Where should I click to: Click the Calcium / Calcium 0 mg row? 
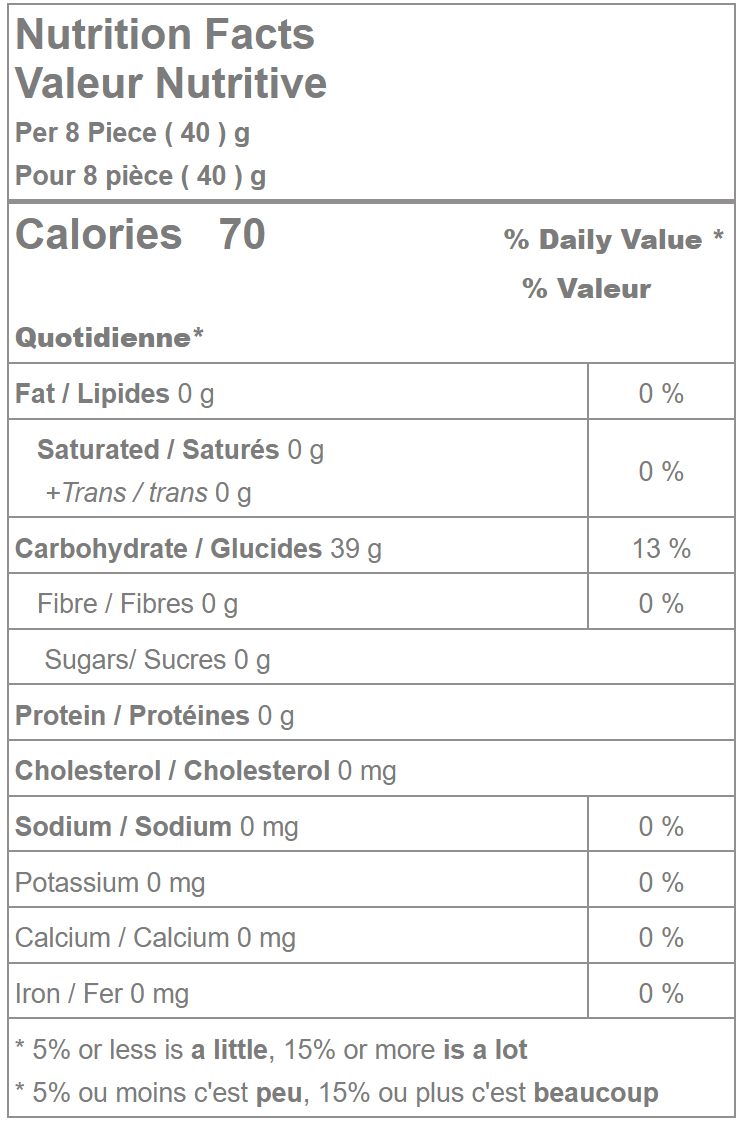pos(155,938)
